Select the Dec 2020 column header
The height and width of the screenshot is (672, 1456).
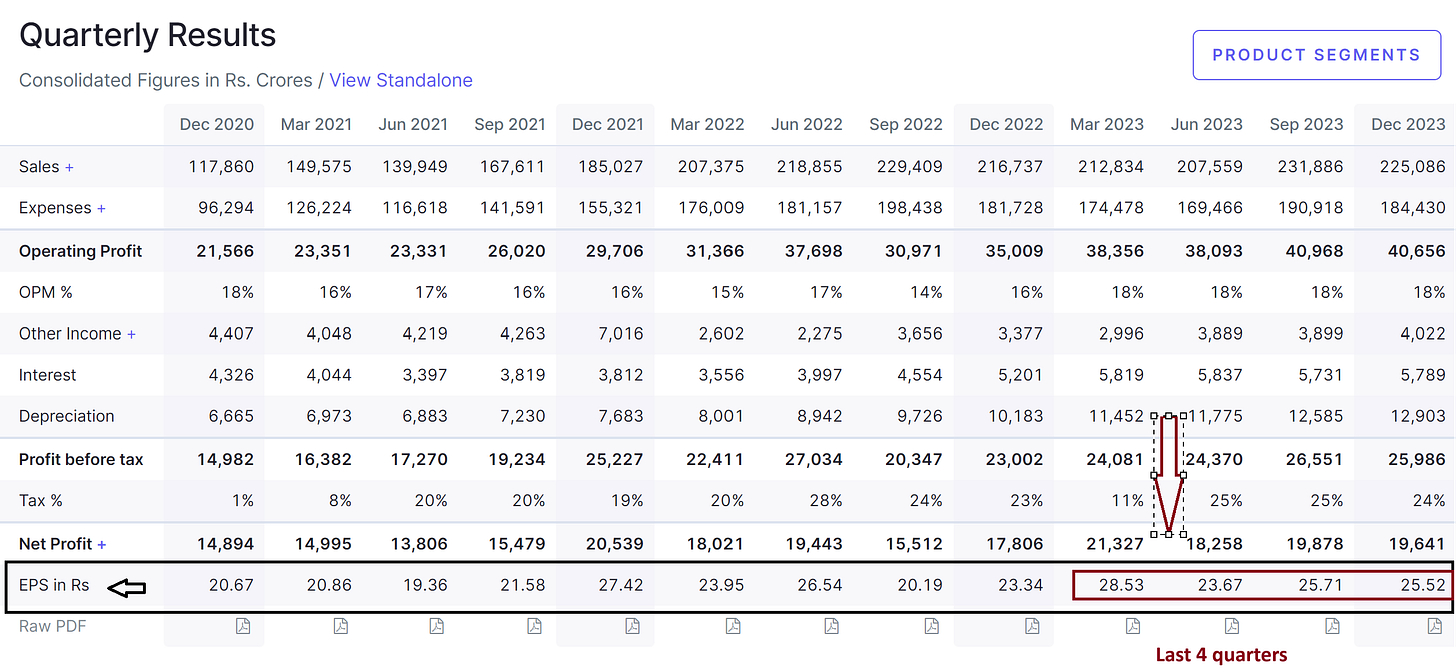[x=217, y=125]
